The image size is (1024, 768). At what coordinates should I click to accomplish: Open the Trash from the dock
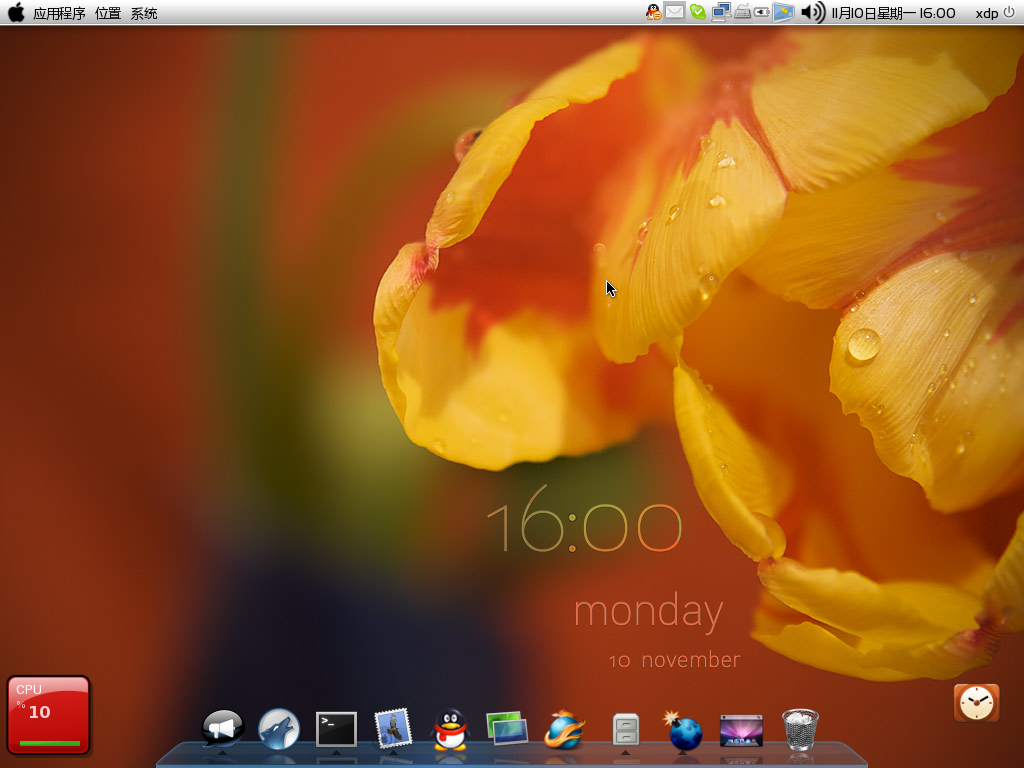[x=800, y=729]
